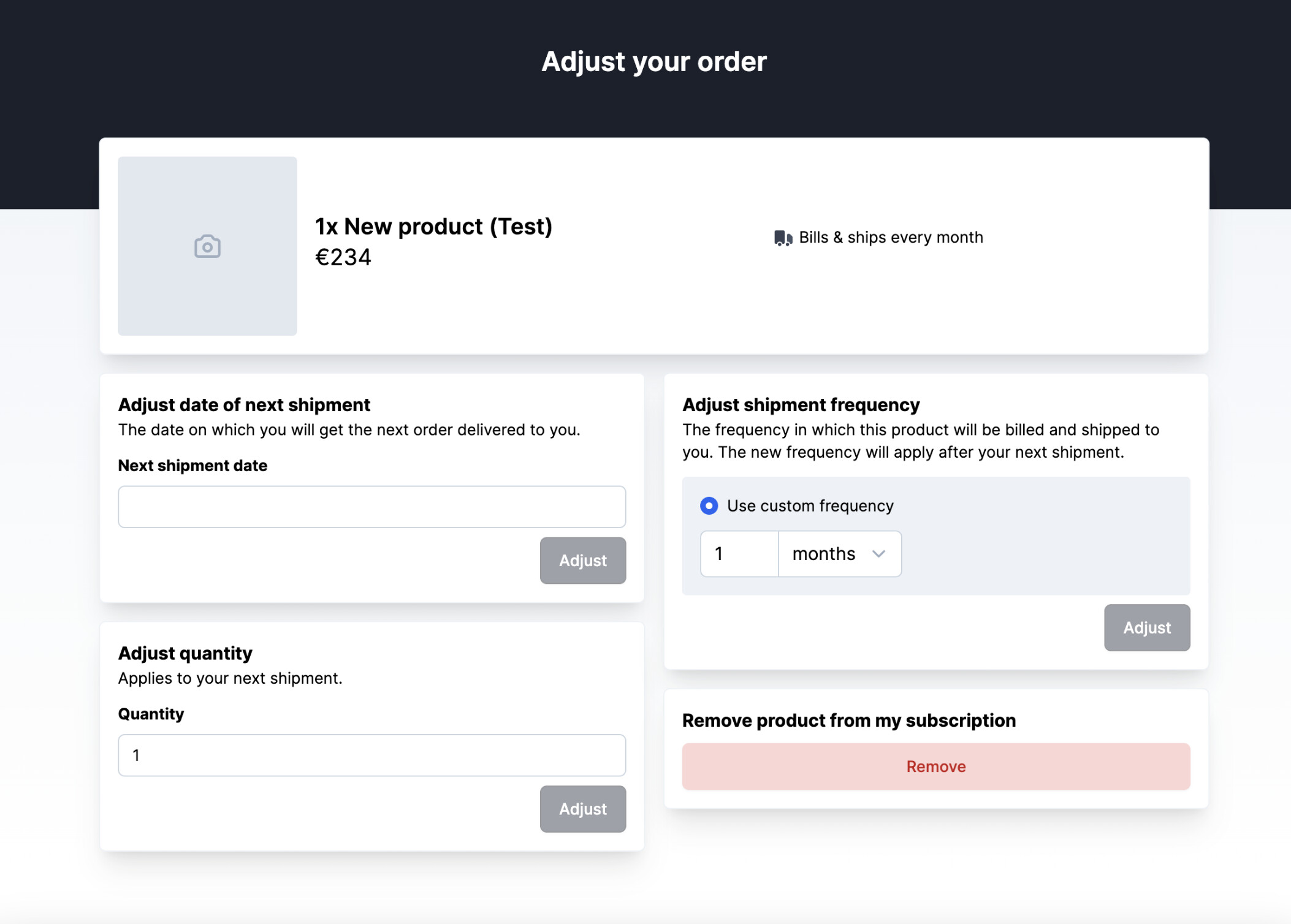Click the €234 price text
The width and height of the screenshot is (1291, 924).
pyautogui.click(x=343, y=257)
